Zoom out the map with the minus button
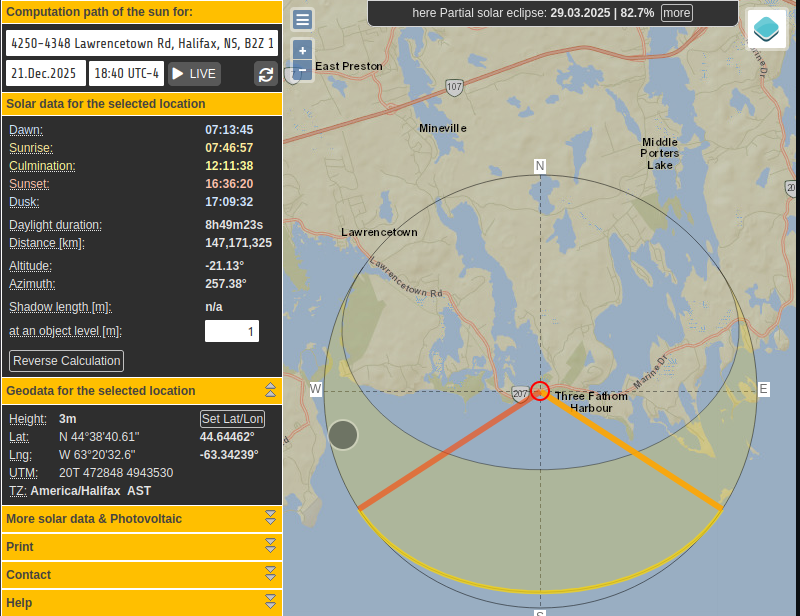The height and width of the screenshot is (616, 800). pyautogui.click(x=302, y=71)
